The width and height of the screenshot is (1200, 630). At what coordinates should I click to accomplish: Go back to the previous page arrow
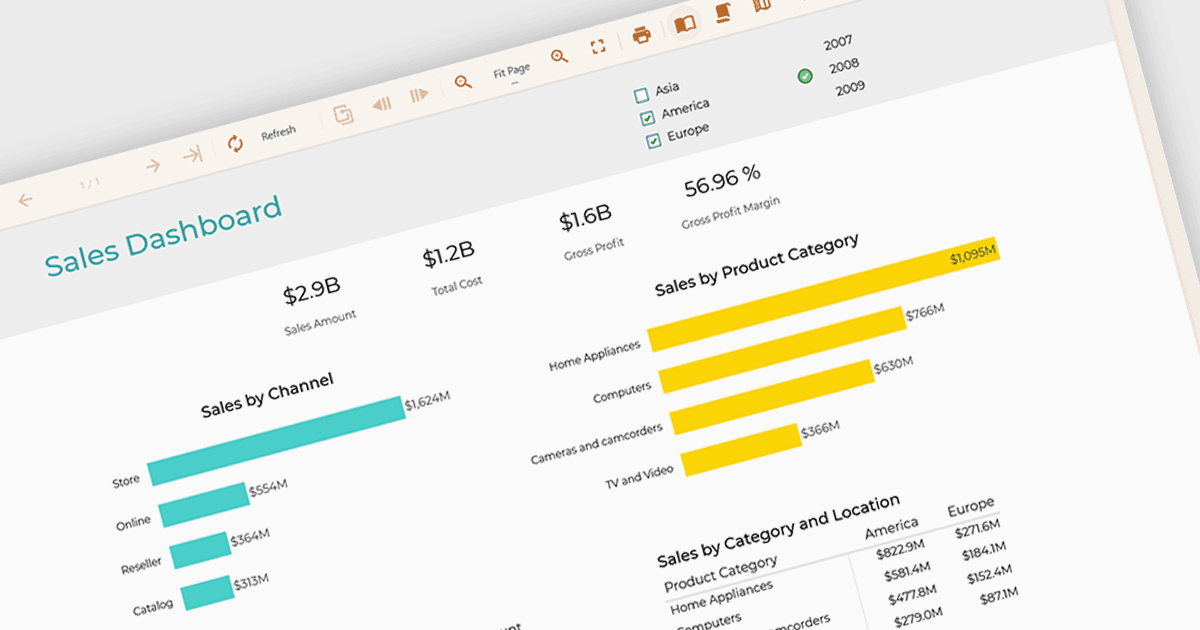[25, 200]
